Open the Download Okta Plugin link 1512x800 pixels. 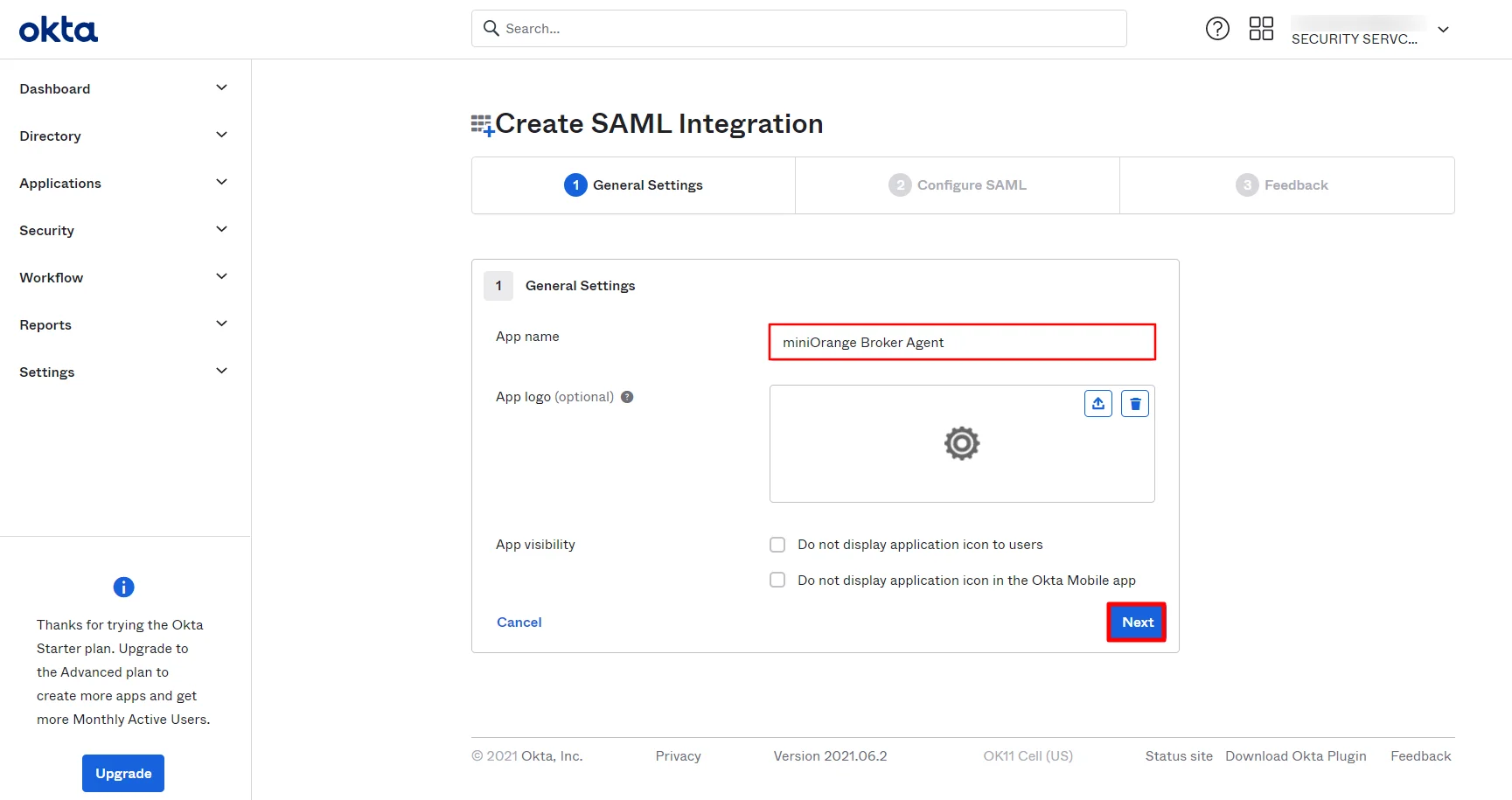tap(1296, 755)
